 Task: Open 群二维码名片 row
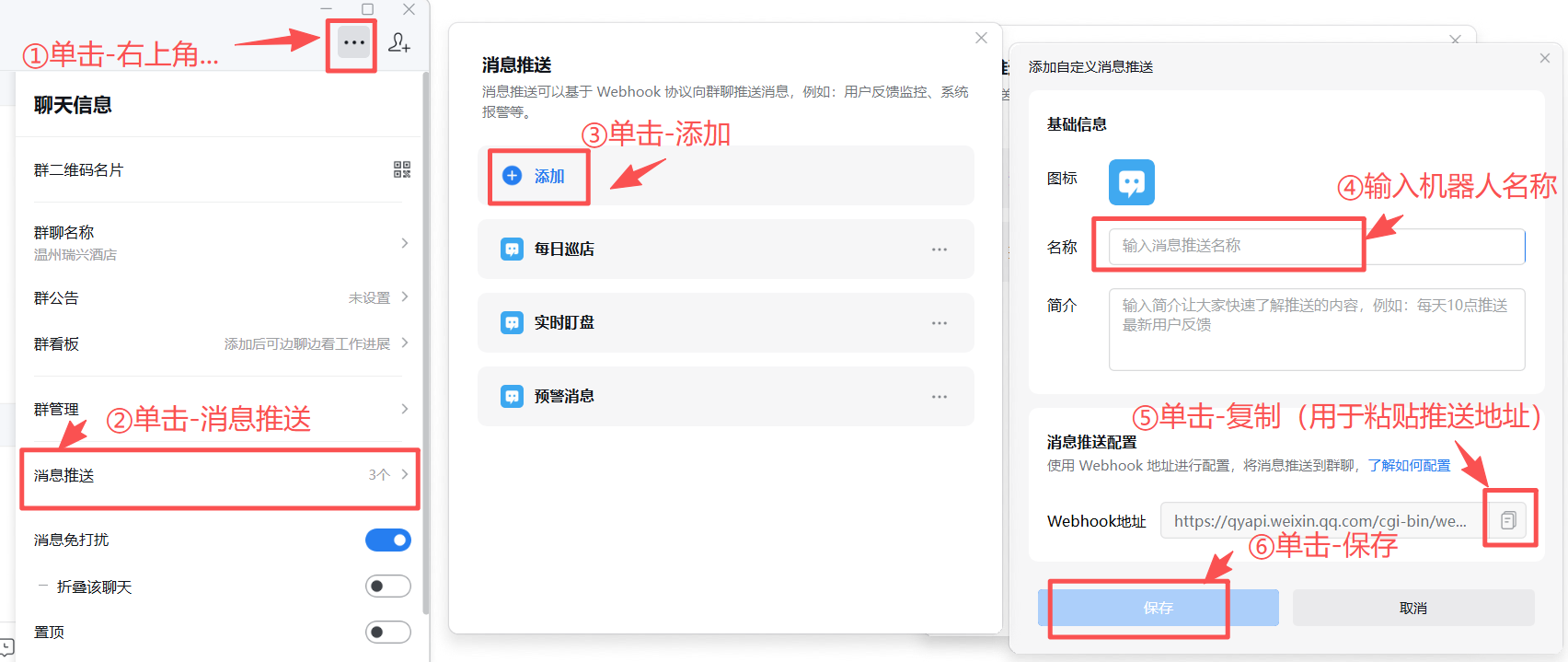218,169
